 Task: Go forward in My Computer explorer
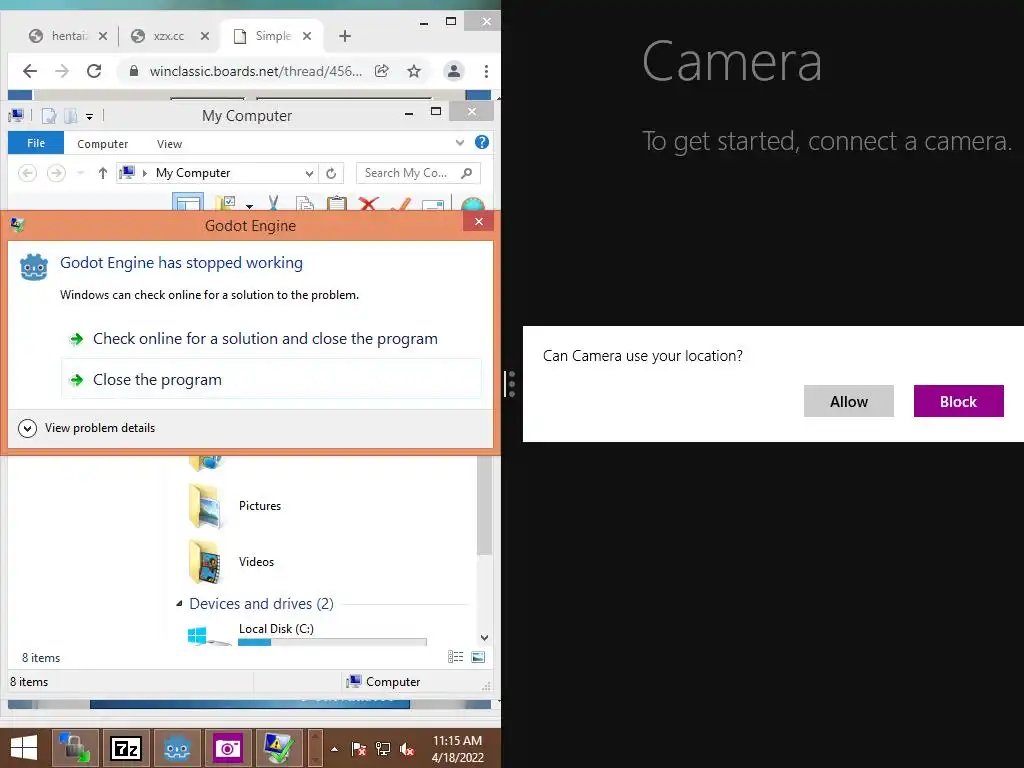[56, 173]
